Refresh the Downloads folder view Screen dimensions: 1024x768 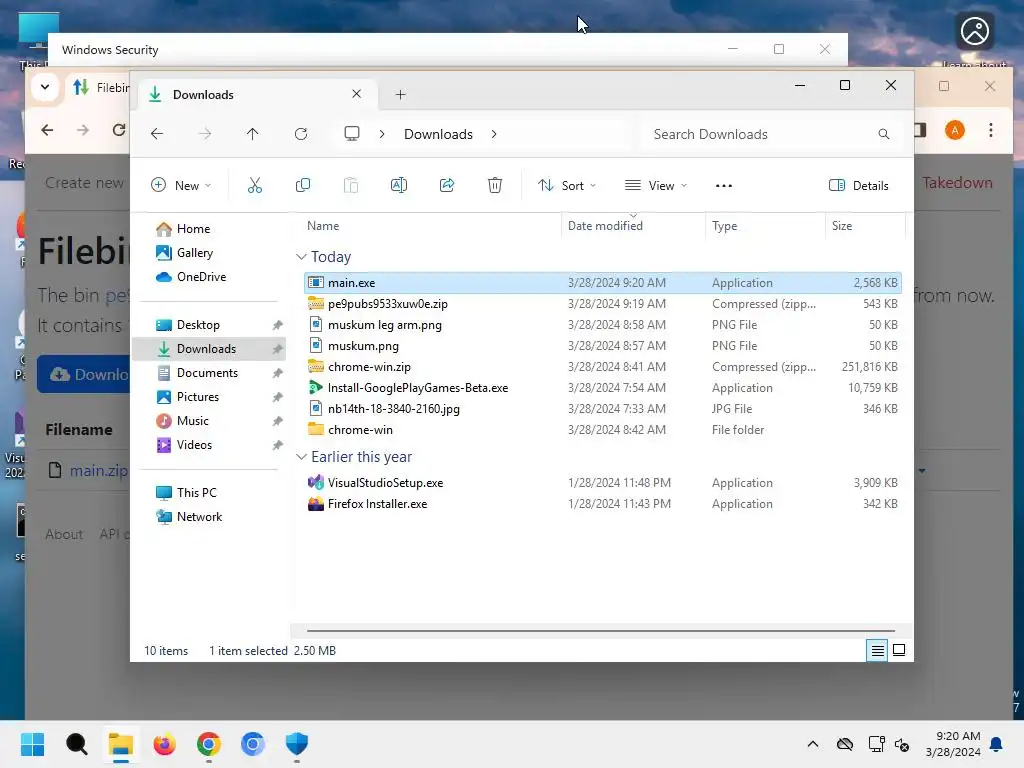coord(301,134)
